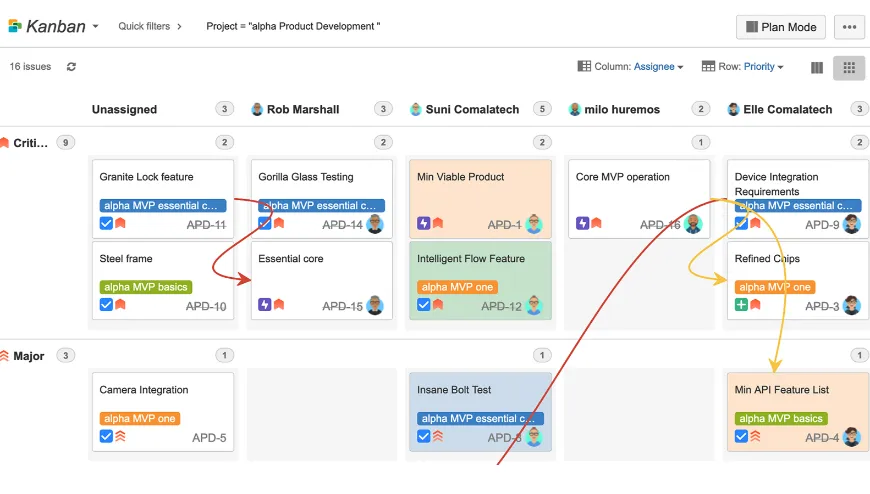Click the Plan Mode button
This screenshot has height=494, width=870.
(780, 27)
